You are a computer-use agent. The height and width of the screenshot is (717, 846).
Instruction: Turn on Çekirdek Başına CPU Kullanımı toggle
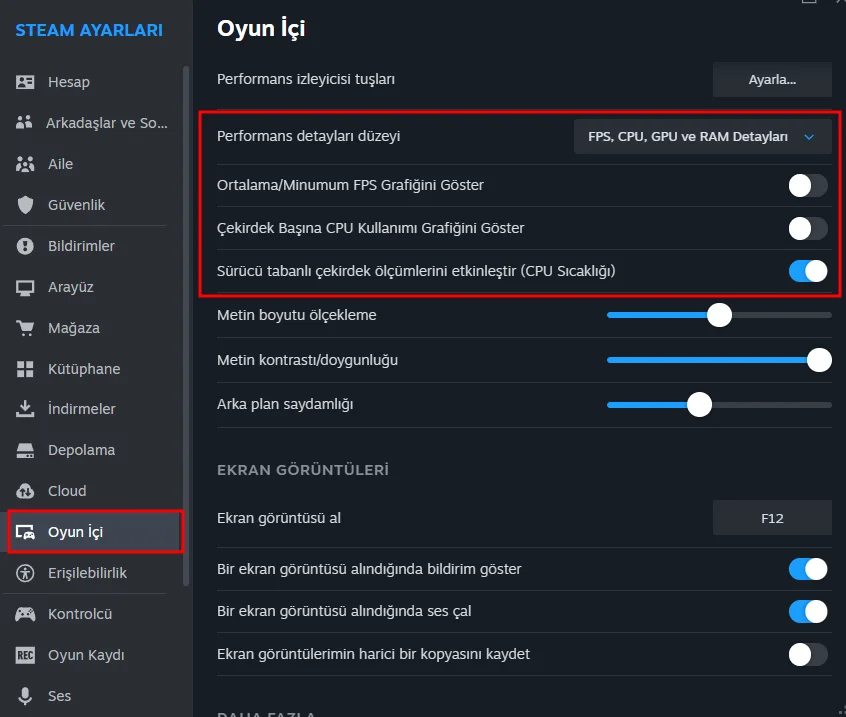click(808, 228)
